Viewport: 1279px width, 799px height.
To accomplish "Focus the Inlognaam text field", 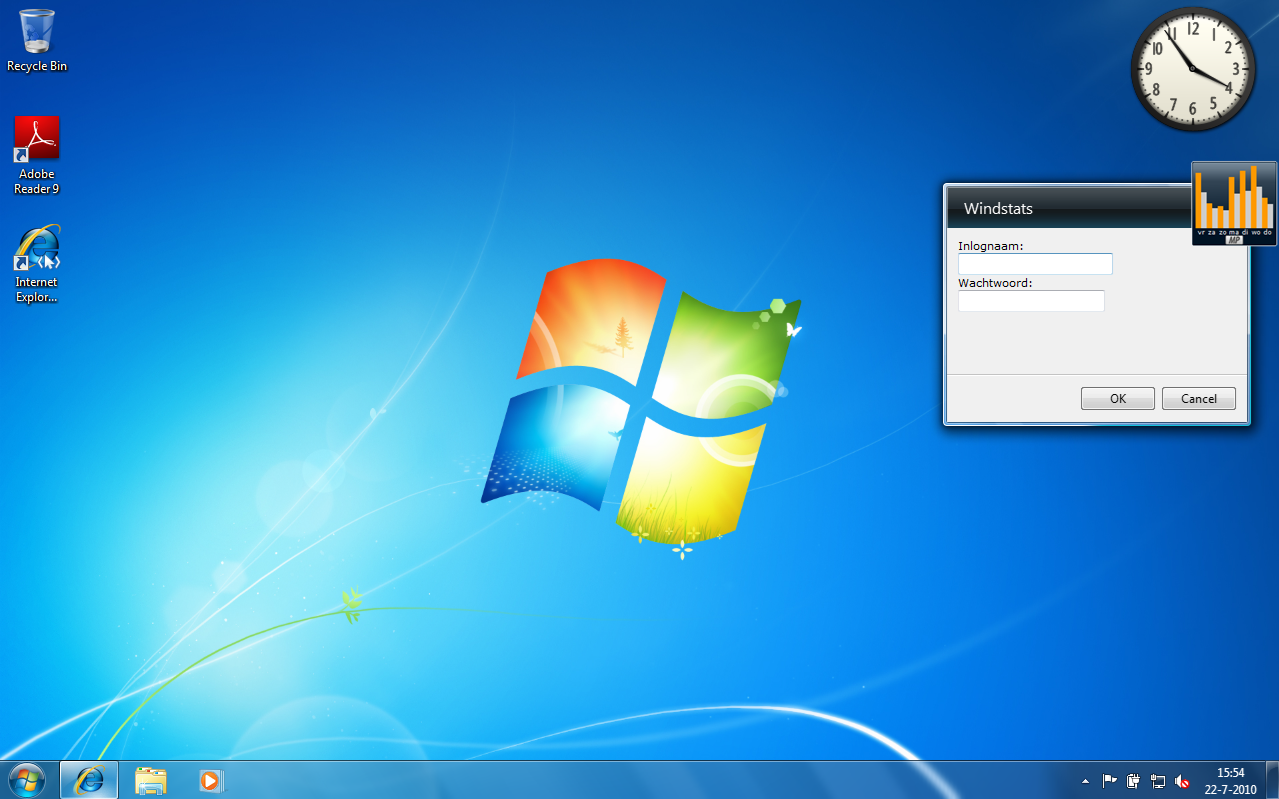I will (1035, 264).
